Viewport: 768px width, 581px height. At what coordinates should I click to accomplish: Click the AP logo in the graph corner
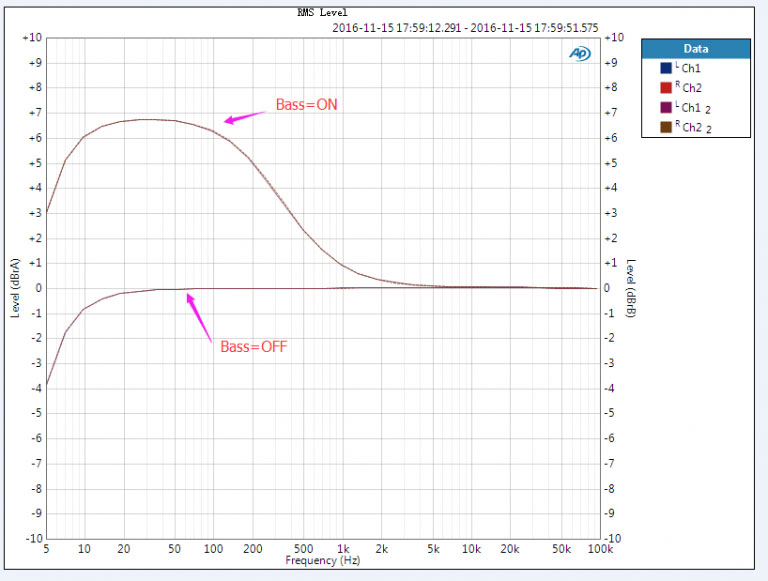[x=580, y=53]
